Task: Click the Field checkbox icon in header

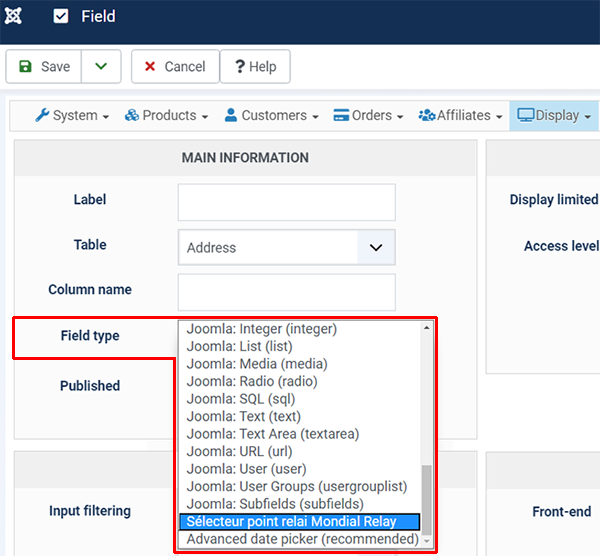Action: [61, 16]
